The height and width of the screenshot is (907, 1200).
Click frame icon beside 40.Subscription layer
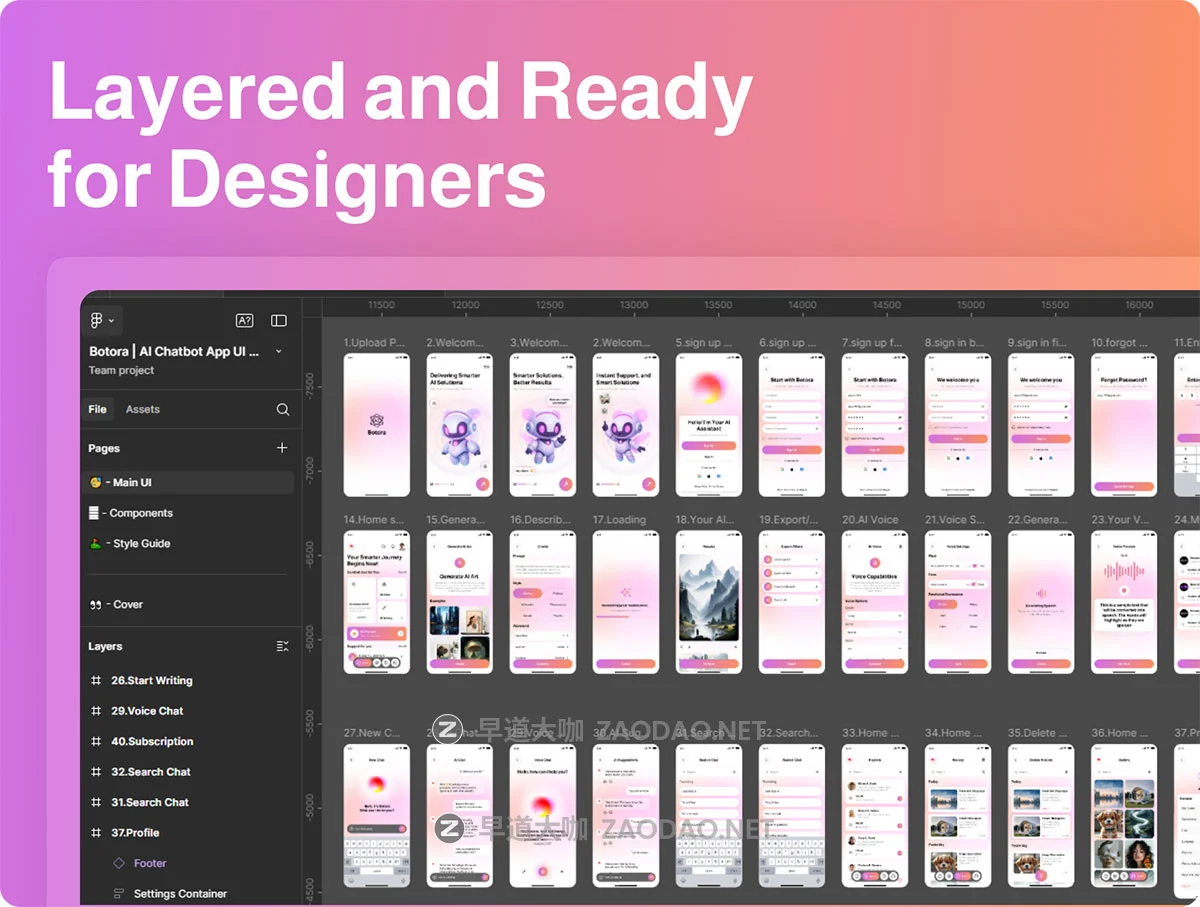(x=96, y=742)
